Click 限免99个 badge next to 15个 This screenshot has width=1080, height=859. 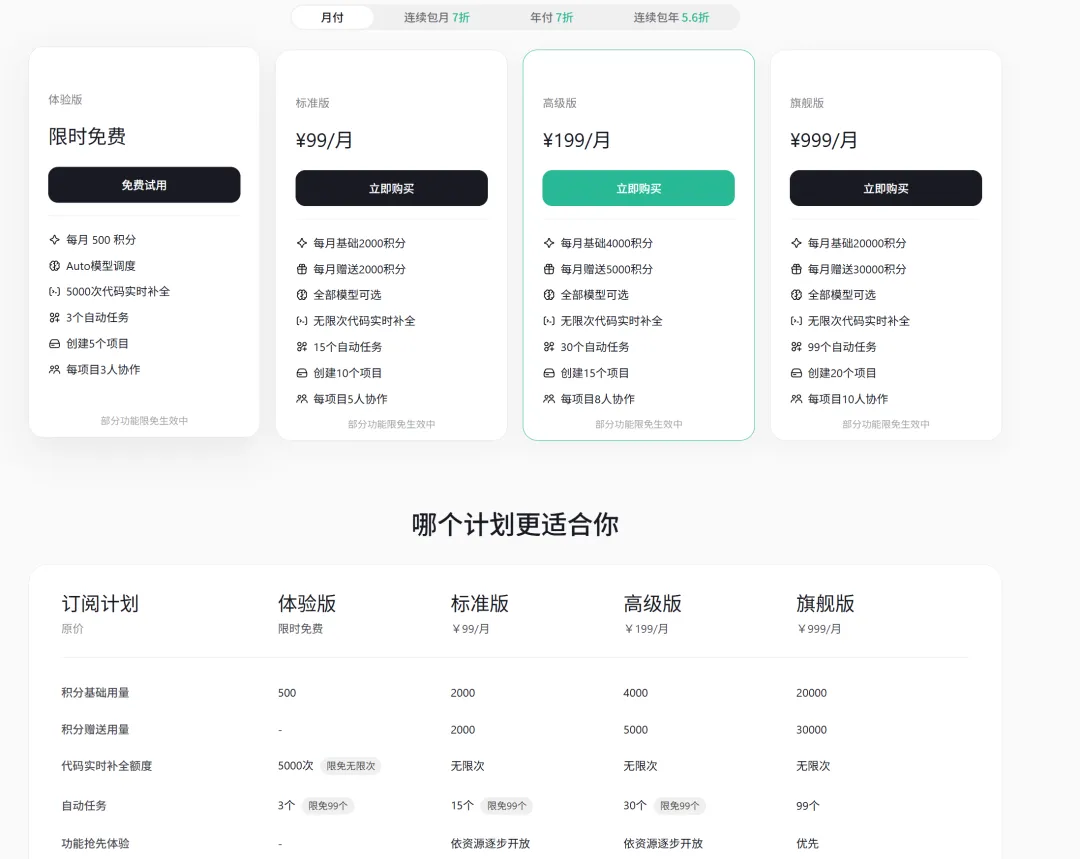pyautogui.click(x=507, y=806)
